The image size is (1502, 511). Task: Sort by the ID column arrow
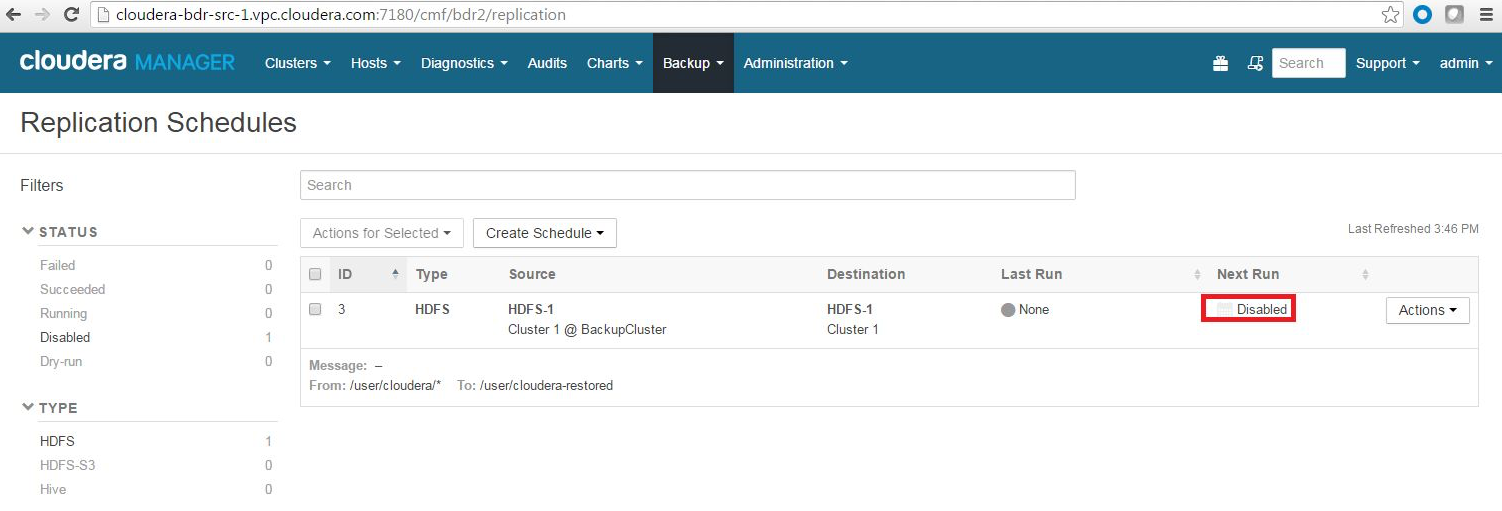point(395,274)
